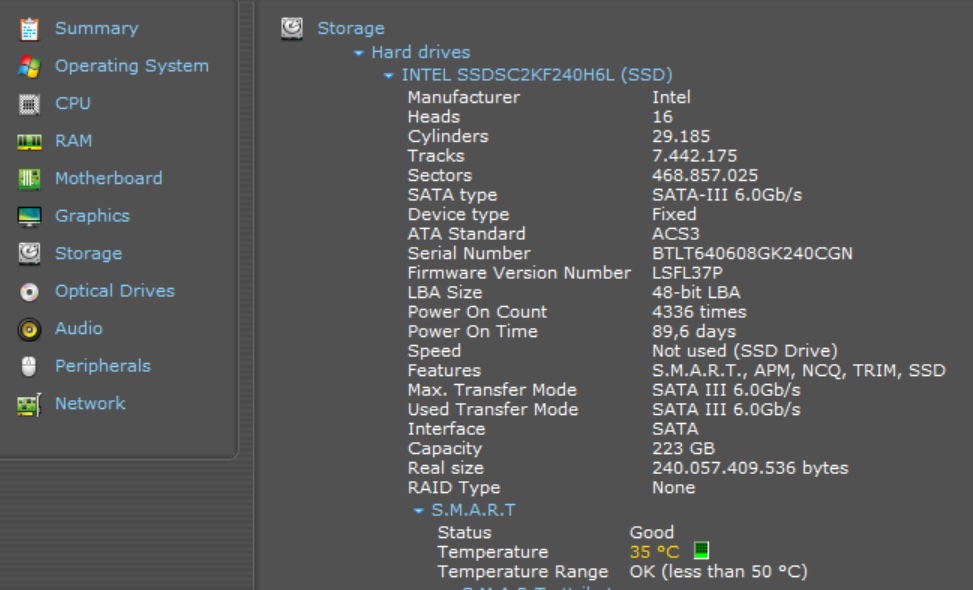Open the Operating System Windows flag icon

pyautogui.click(x=29, y=66)
